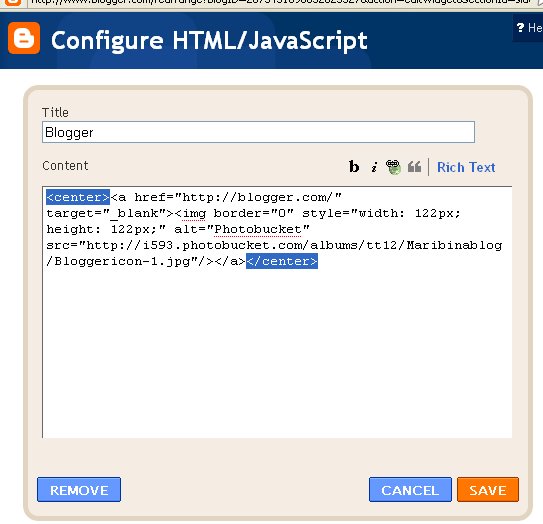543x524 pixels.
Task: Click the highlighted closing </center> tag
Action: [282, 261]
